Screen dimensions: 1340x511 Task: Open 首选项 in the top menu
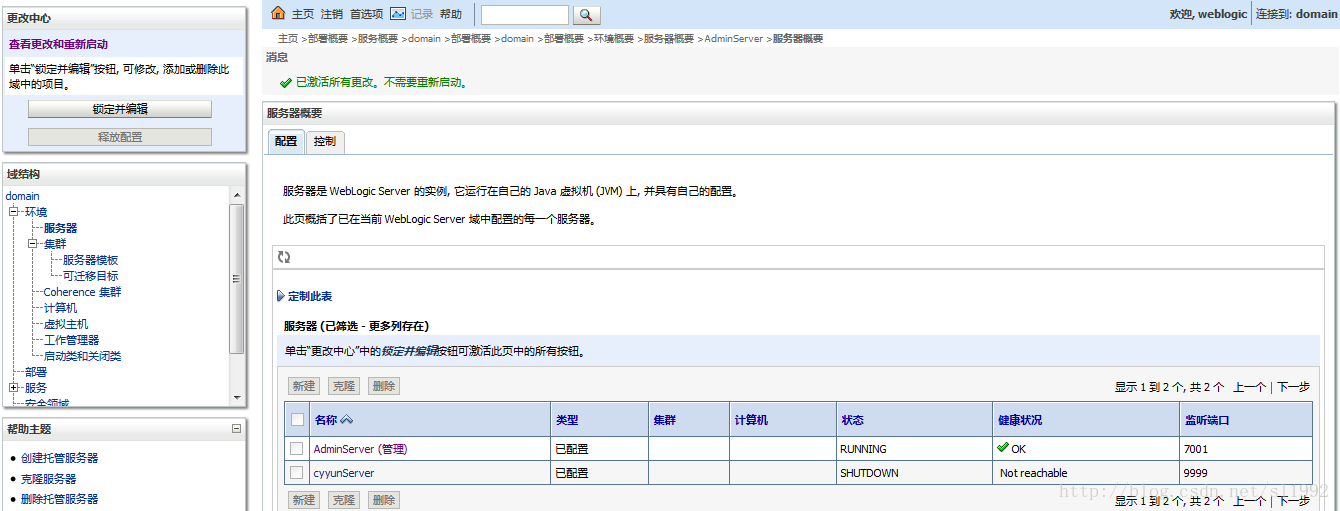tap(366, 14)
